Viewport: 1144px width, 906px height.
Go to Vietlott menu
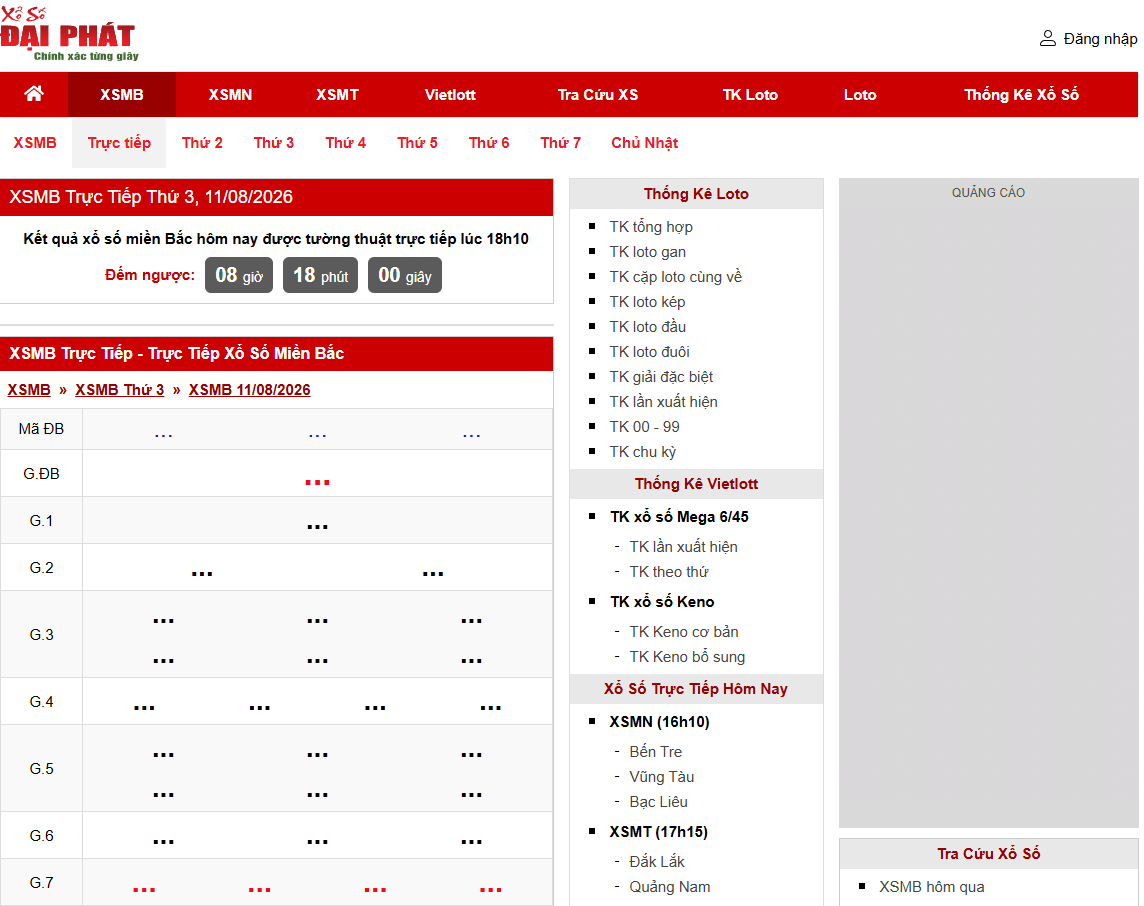click(x=450, y=95)
